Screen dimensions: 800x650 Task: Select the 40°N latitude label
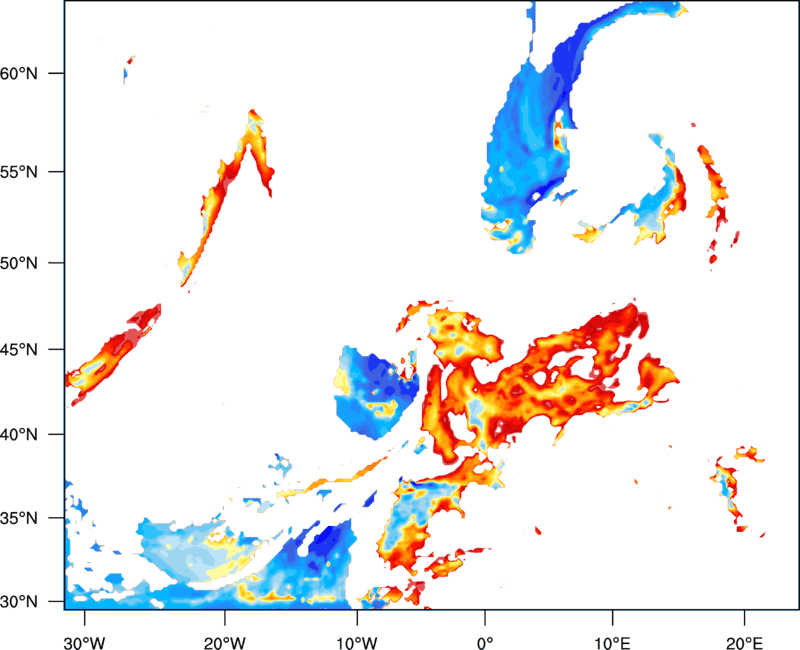(19, 434)
